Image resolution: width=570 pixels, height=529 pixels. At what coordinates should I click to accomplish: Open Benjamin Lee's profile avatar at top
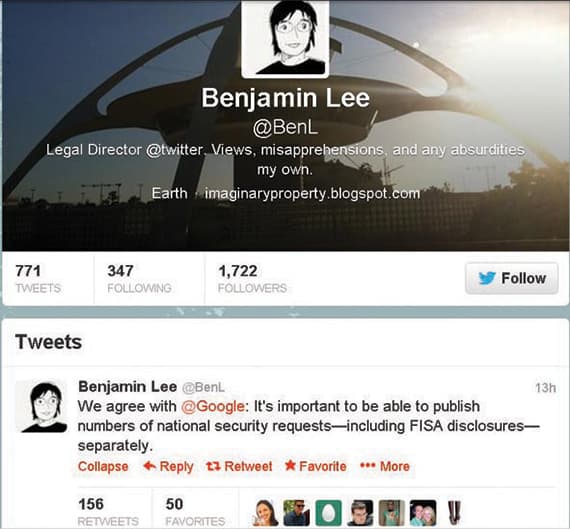(x=285, y=38)
